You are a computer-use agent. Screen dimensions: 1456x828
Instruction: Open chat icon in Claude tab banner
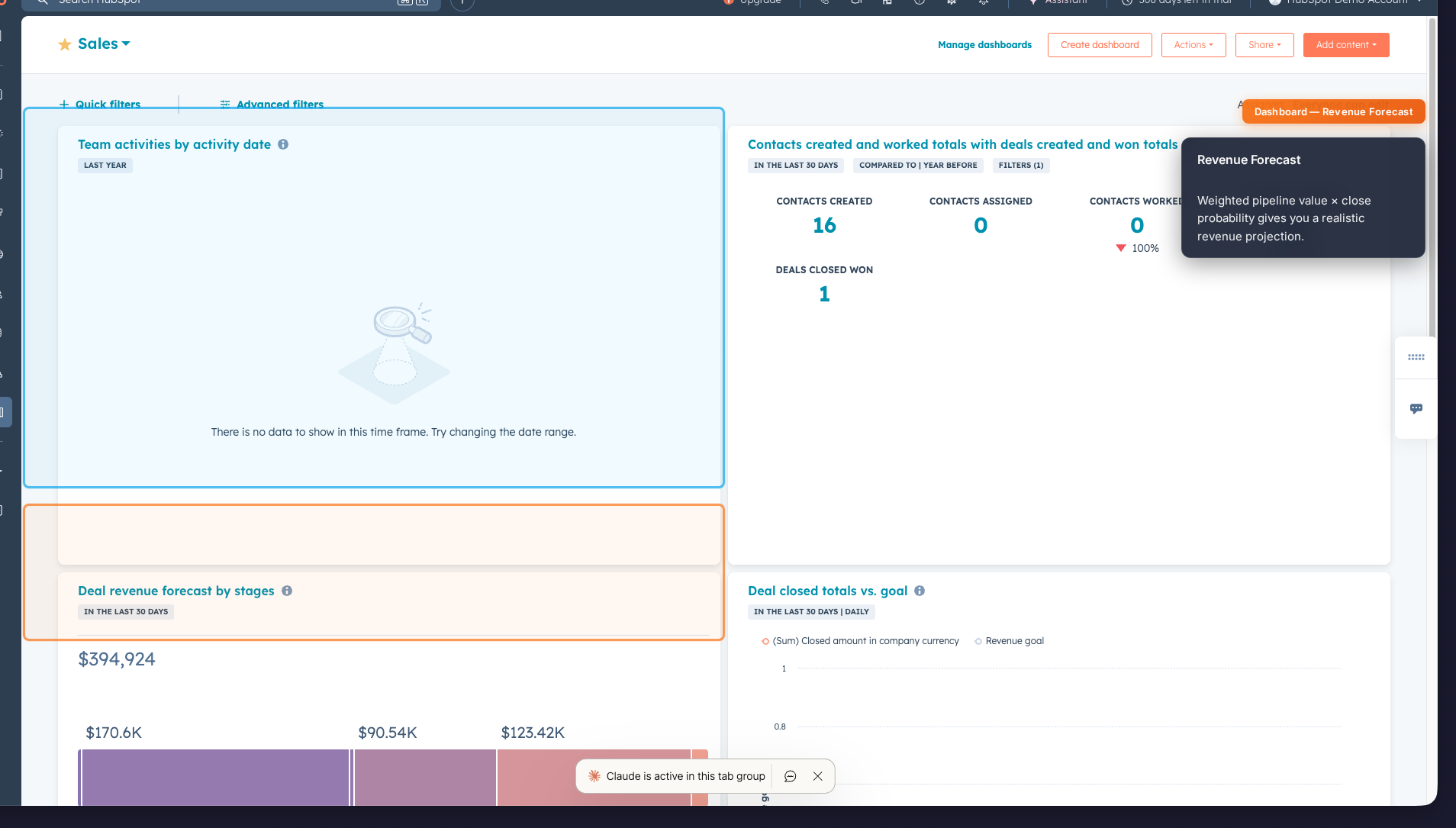pyautogui.click(x=791, y=776)
